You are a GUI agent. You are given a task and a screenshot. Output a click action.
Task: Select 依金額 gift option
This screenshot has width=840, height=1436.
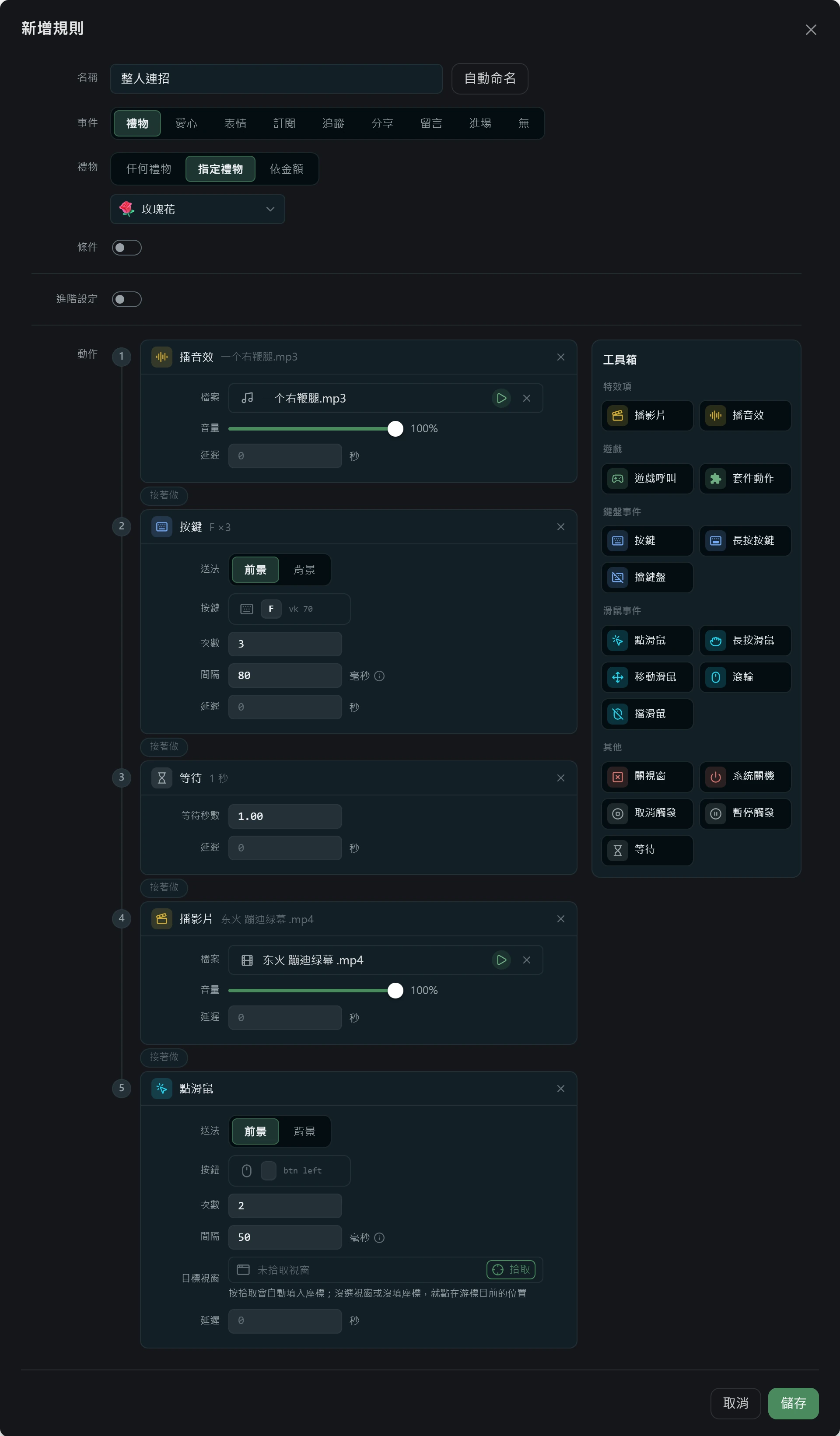click(287, 169)
